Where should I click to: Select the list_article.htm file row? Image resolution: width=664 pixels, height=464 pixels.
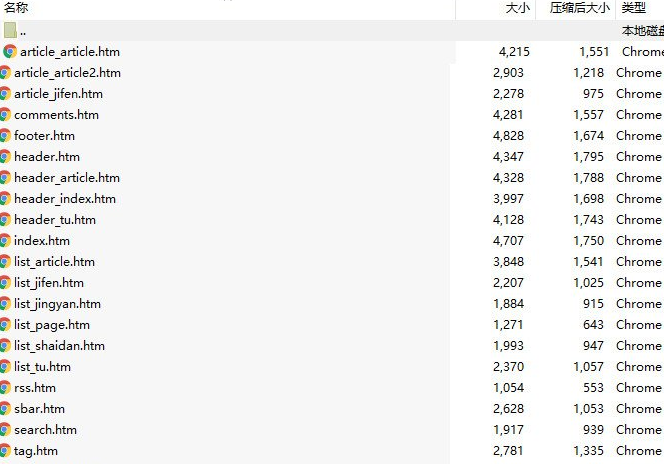click(55, 262)
